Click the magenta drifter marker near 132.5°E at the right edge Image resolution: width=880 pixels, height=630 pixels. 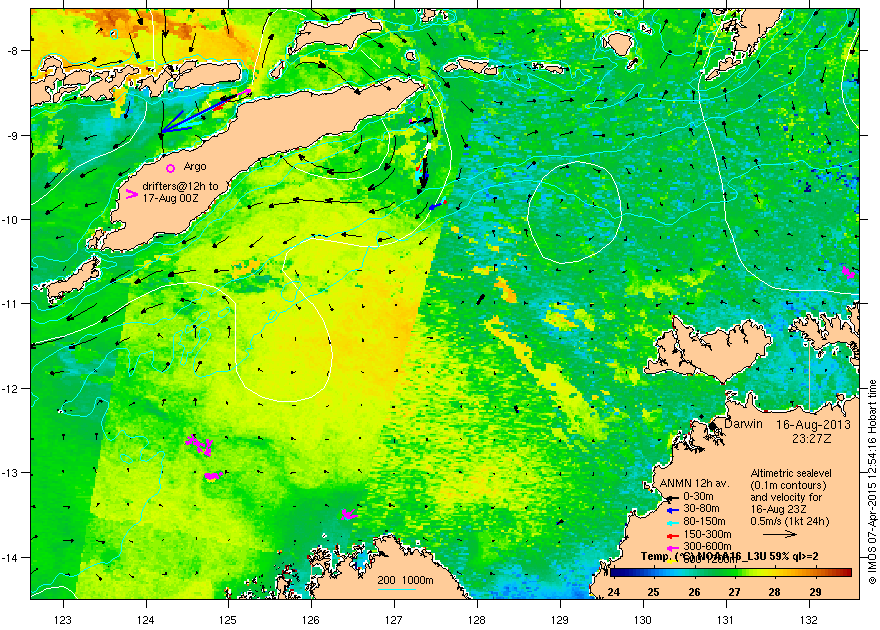848,273
